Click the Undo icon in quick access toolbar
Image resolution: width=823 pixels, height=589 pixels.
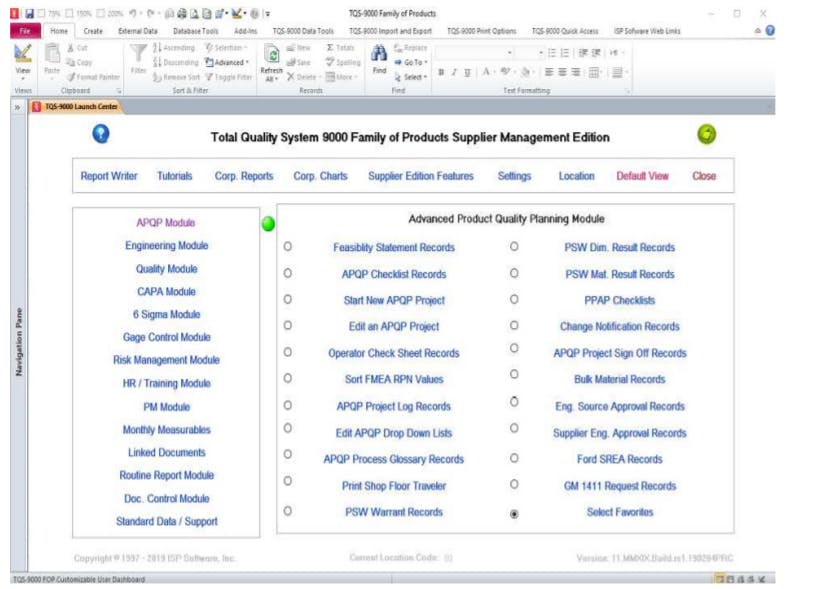(x=133, y=14)
